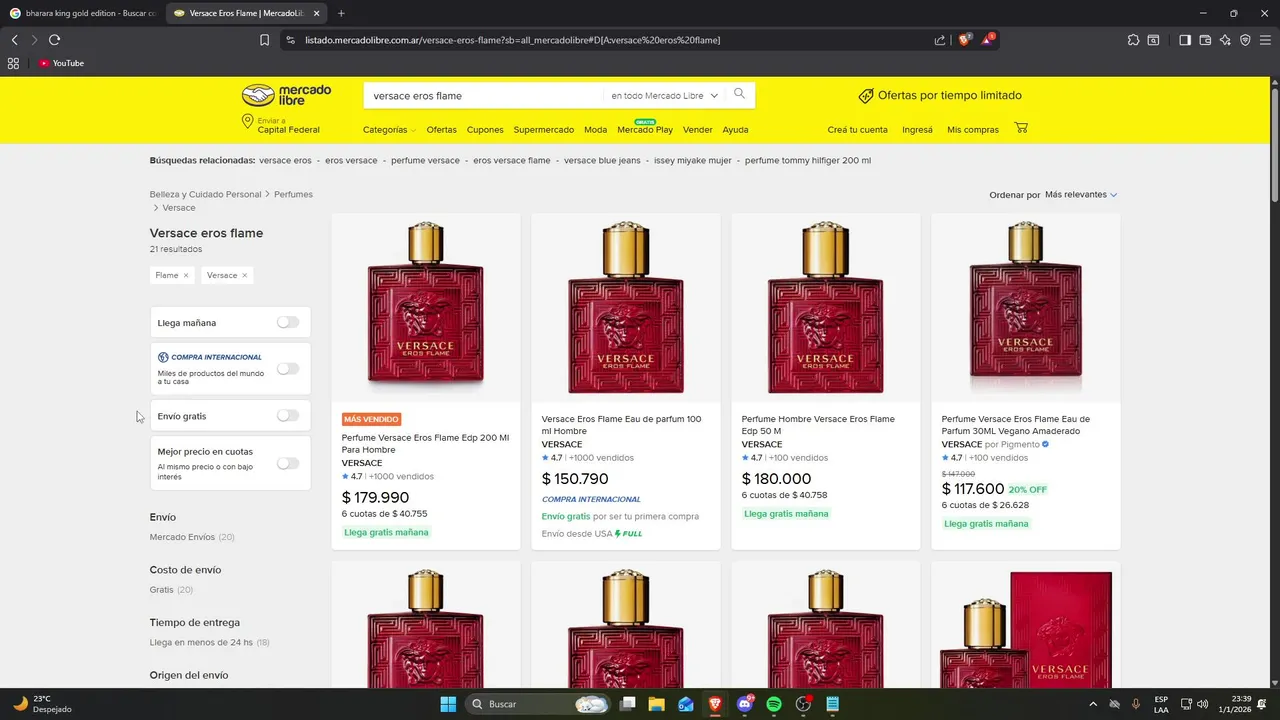Open the browser hamburger menu
1280x720 pixels.
tap(1265, 40)
